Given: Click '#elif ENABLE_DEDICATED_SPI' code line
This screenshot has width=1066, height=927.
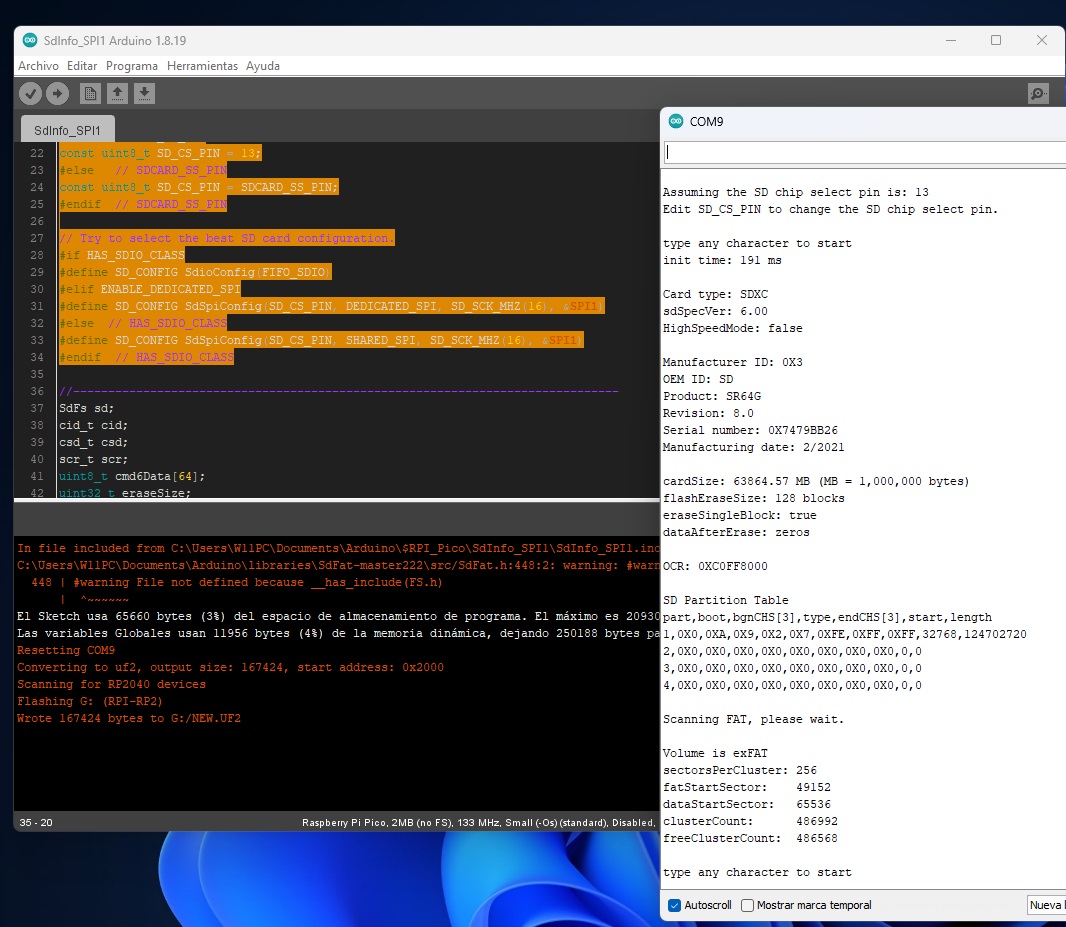Looking at the screenshot, I should [x=150, y=290].
